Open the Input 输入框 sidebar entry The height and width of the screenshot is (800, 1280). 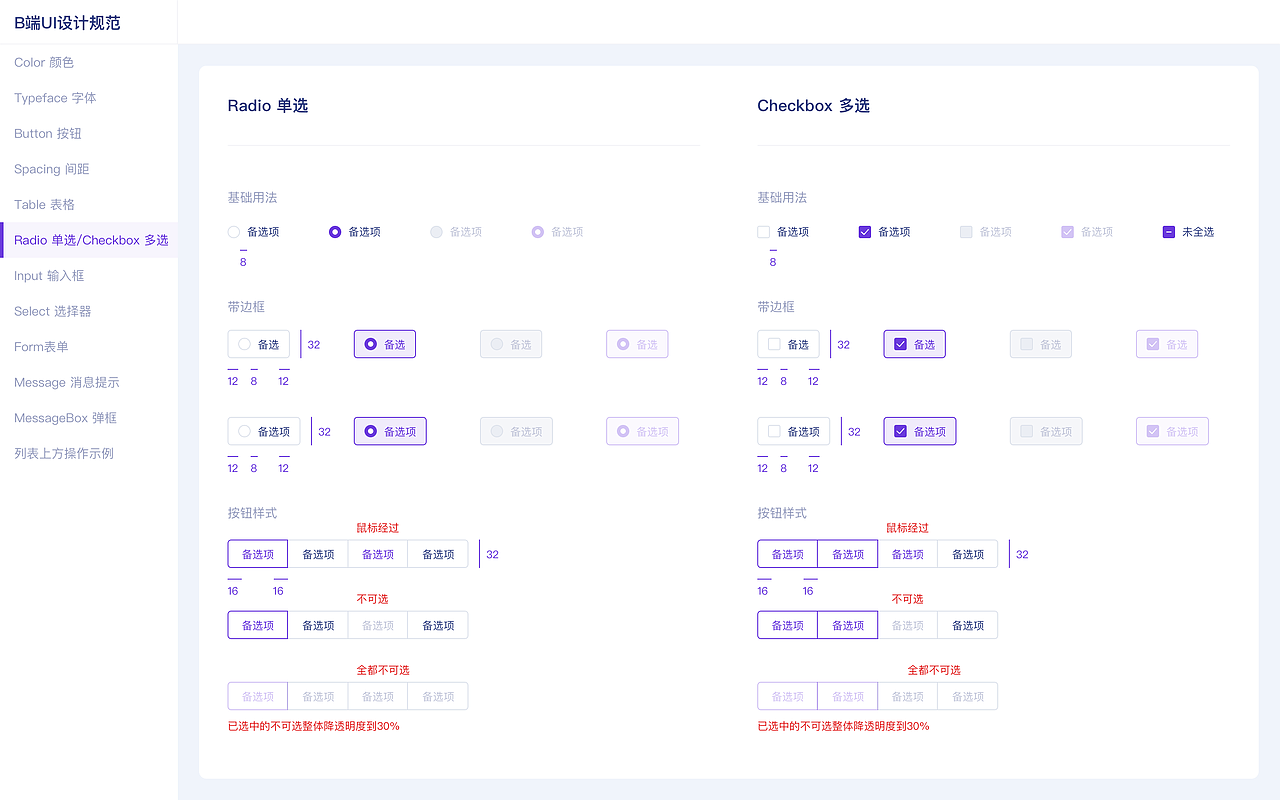[49, 275]
